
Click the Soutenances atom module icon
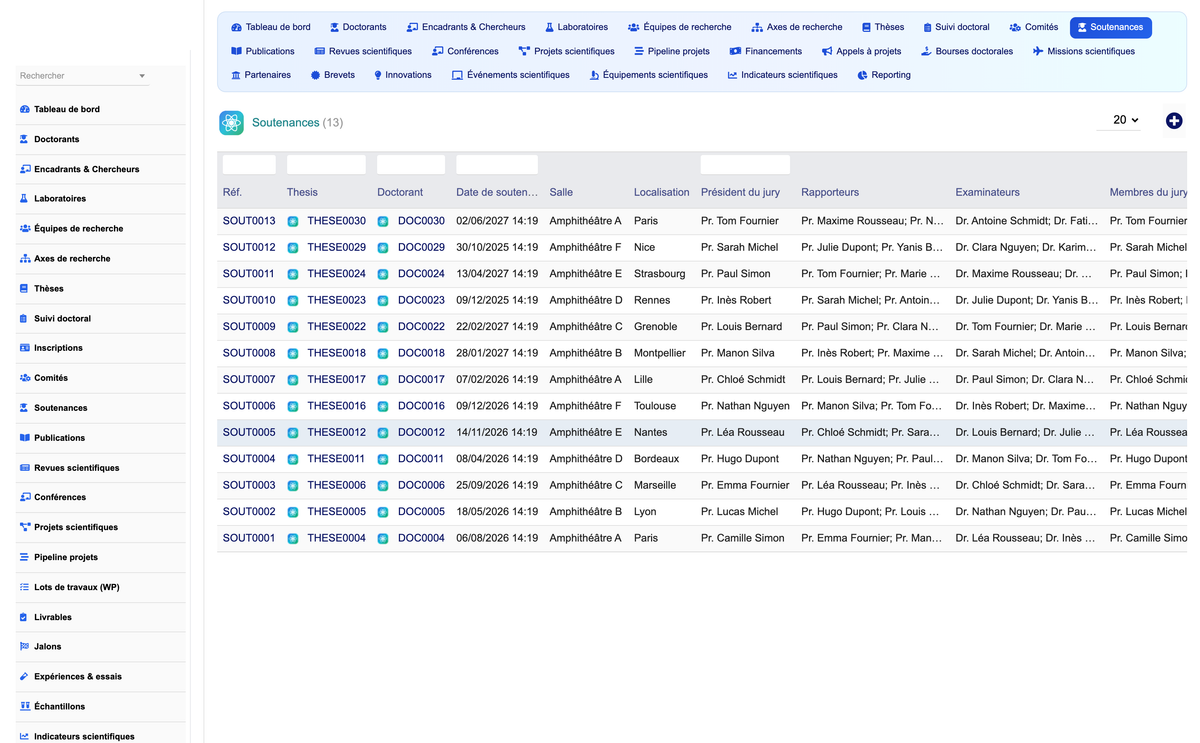231,123
